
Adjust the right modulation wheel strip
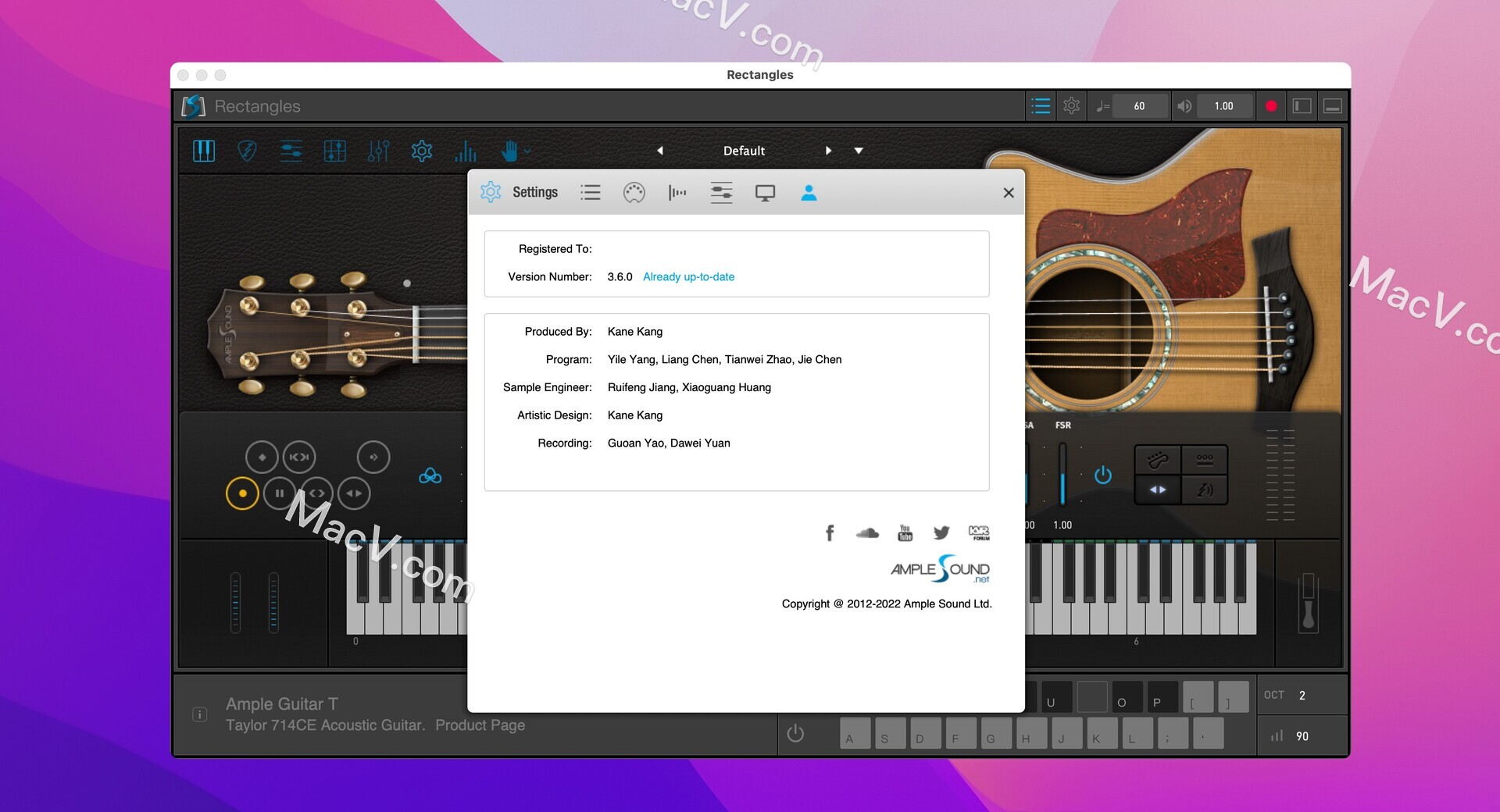(273, 603)
